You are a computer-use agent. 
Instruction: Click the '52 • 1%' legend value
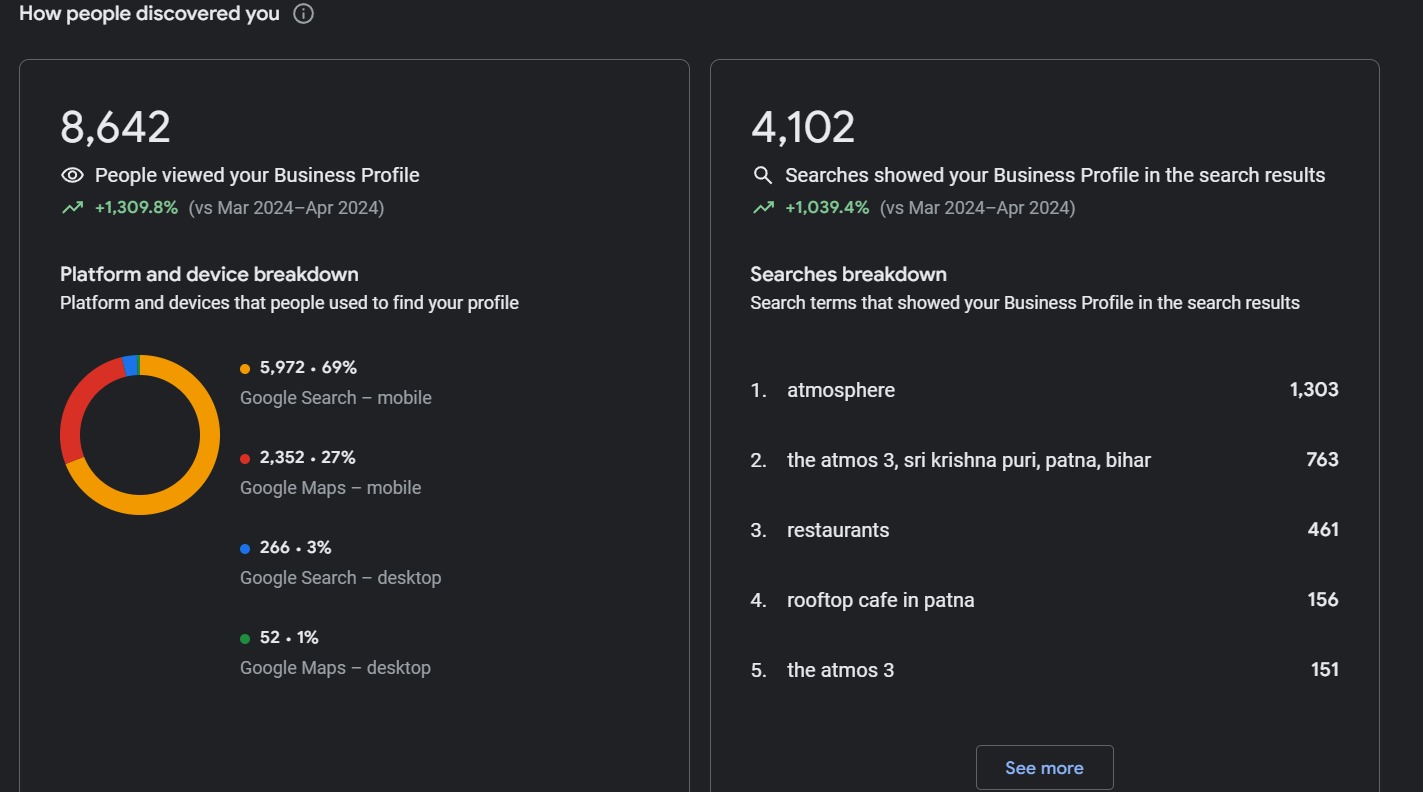coord(289,638)
